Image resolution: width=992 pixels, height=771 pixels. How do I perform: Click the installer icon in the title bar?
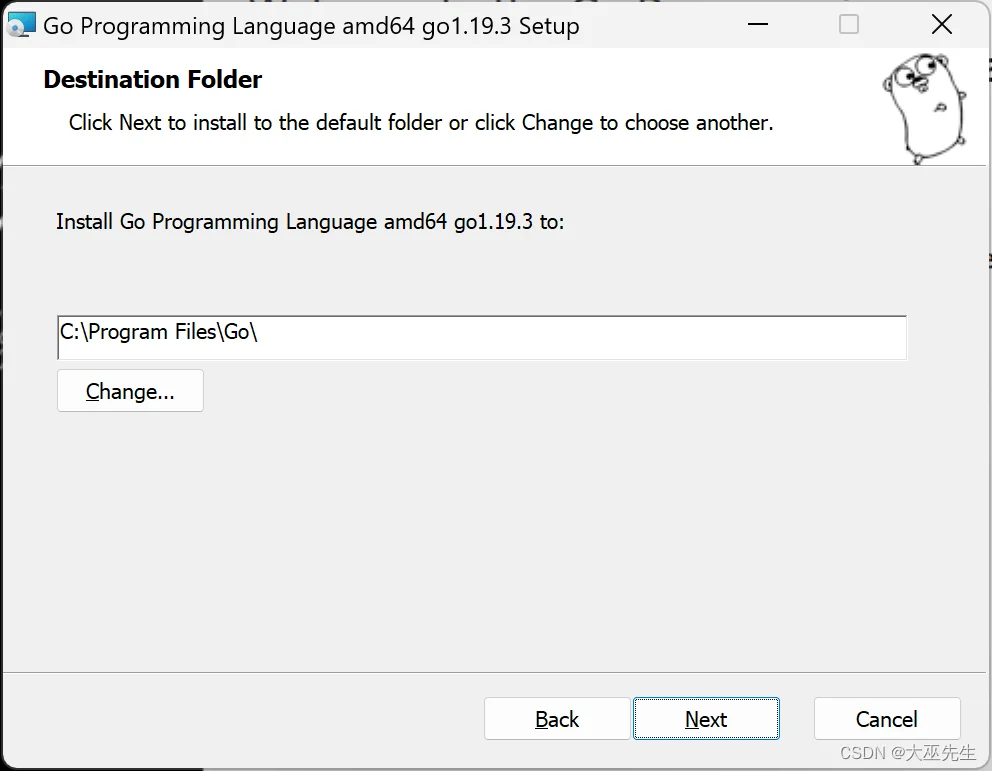(21, 25)
